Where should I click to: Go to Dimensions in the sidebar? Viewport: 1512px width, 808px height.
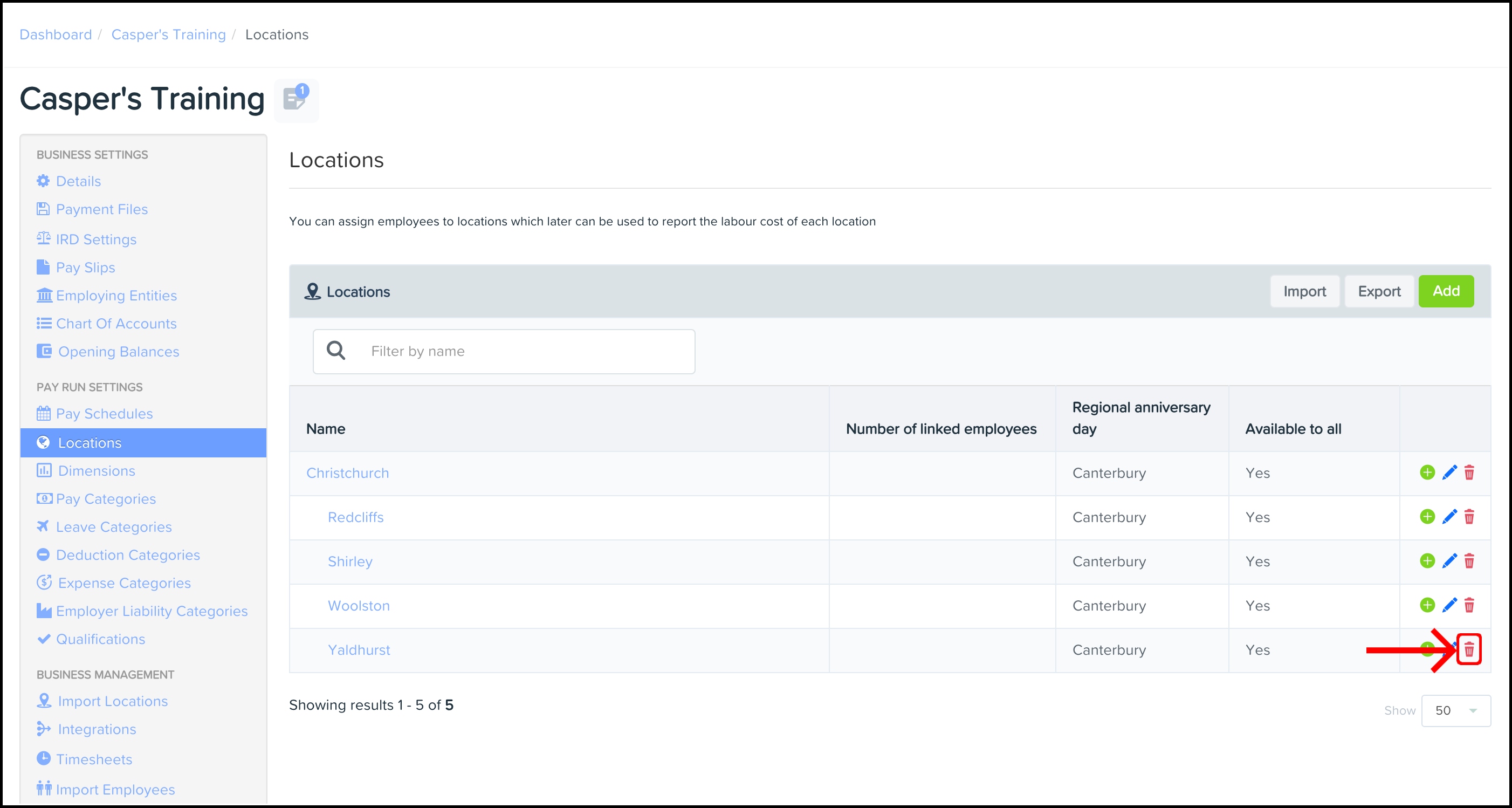coord(97,471)
